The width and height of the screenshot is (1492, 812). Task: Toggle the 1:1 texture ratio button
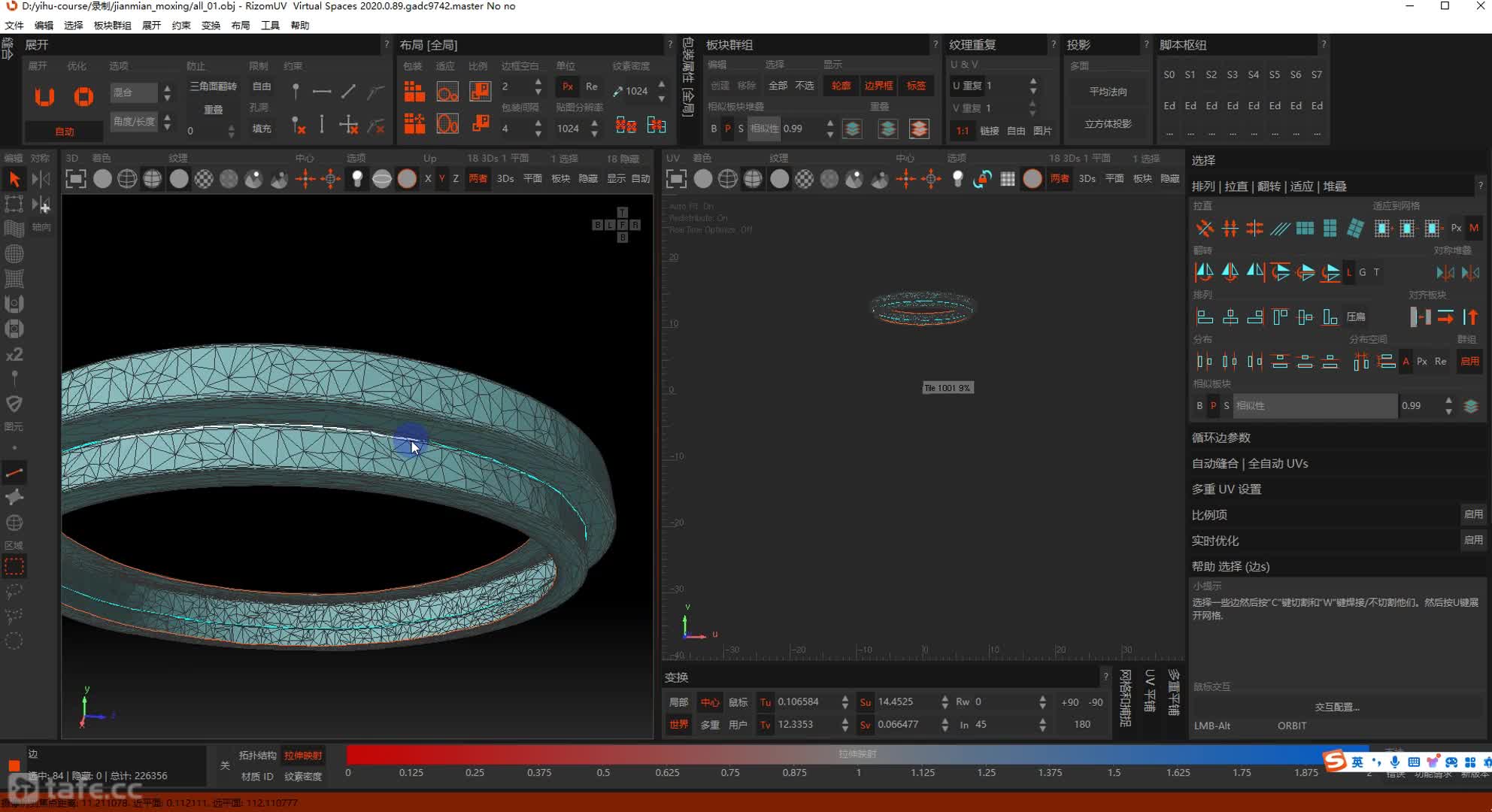[963, 131]
